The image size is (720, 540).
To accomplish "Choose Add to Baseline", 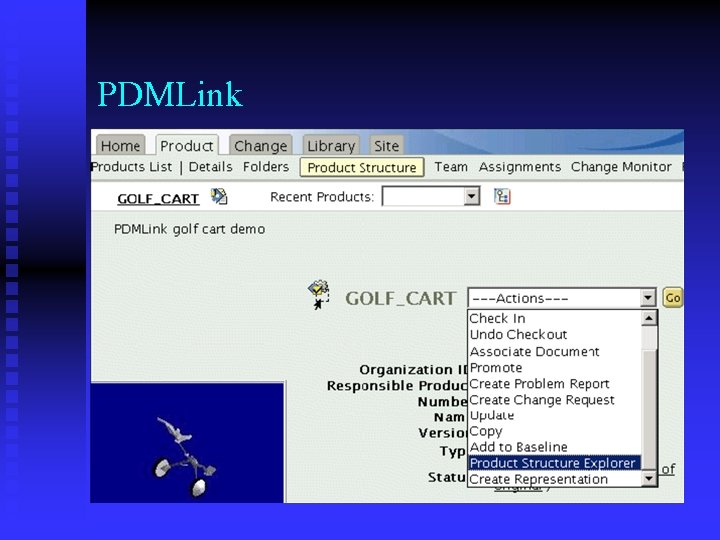I will [554, 447].
